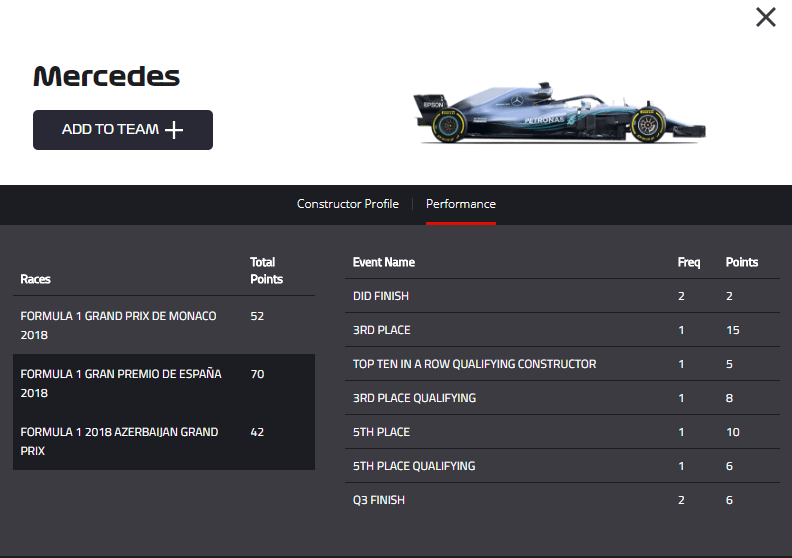The width and height of the screenshot is (792, 558).
Task: Switch to the Constructor Profile tab
Action: click(x=347, y=204)
